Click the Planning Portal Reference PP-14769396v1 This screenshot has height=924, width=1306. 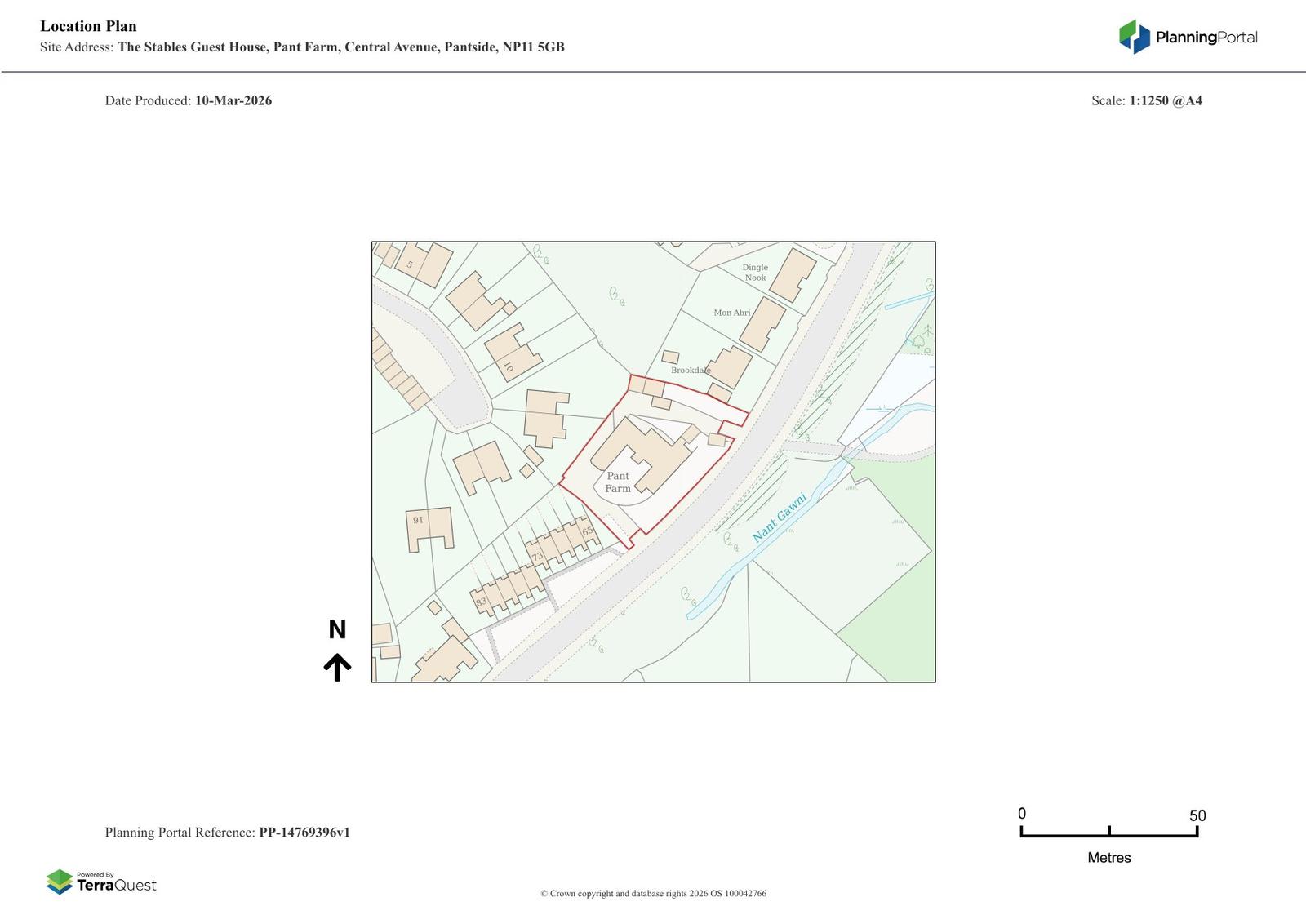227,833
